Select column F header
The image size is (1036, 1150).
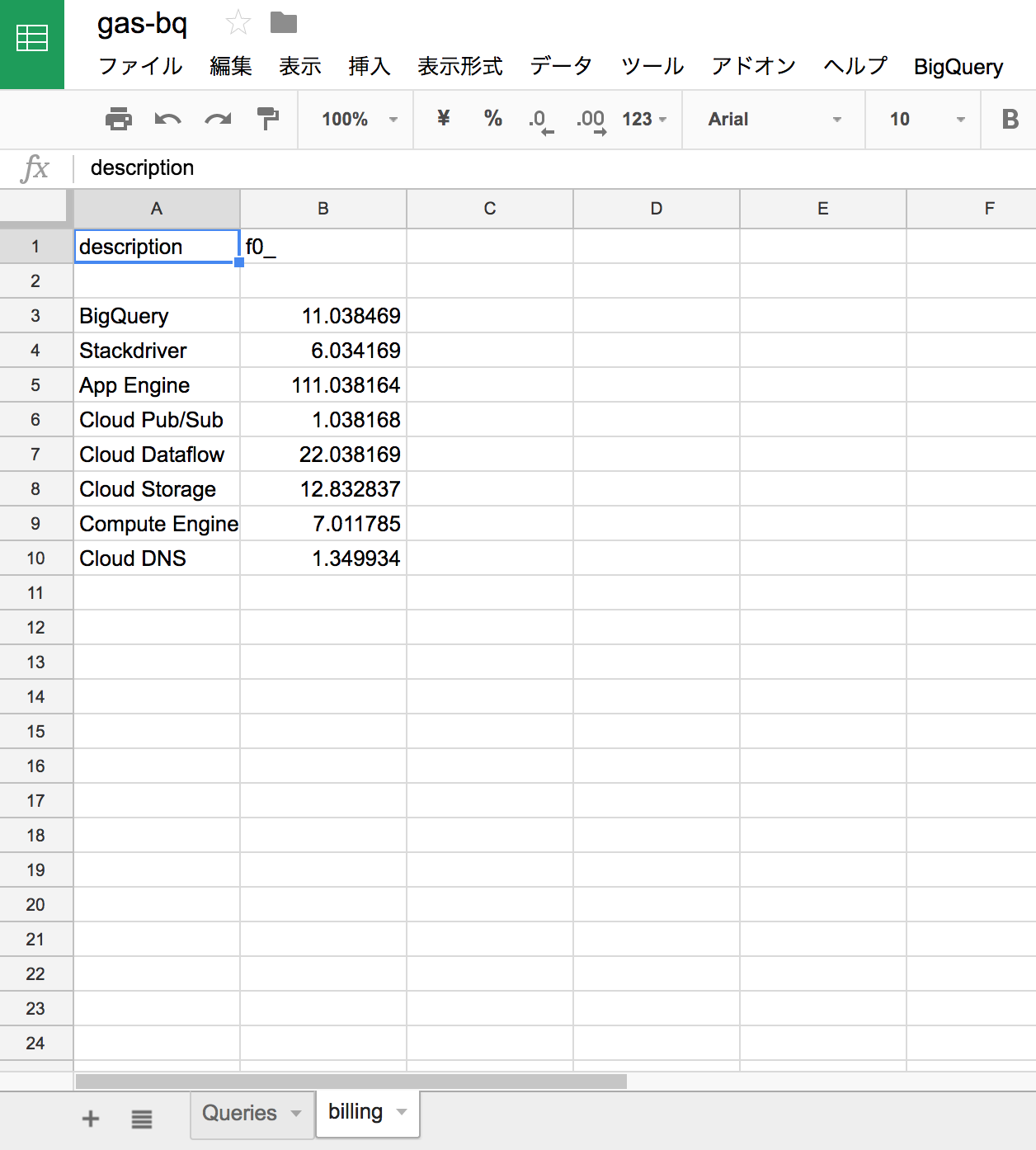coord(972,209)
